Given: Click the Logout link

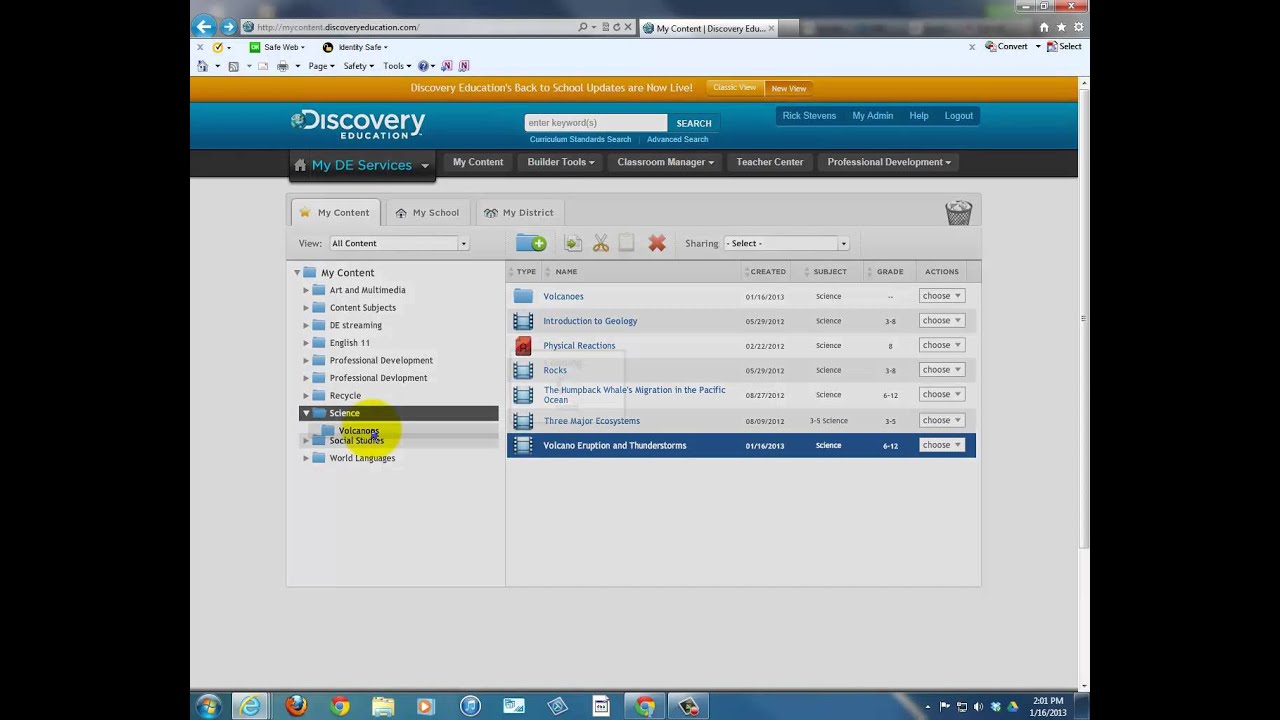Looking at the screenshot, I should (x=958, y=116).
